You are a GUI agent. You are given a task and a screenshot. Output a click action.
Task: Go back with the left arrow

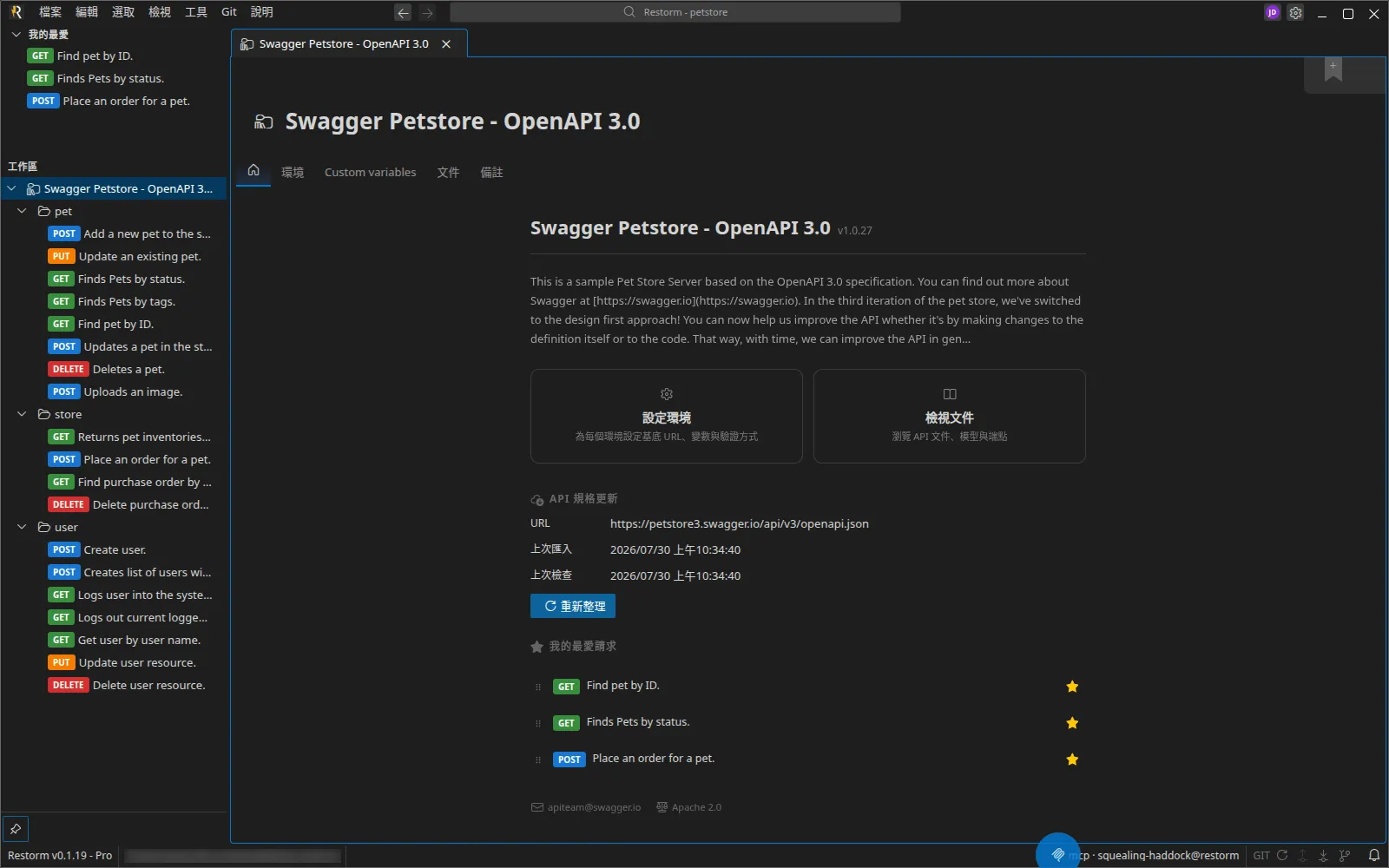pyautogui.click(x=403, y=12)
